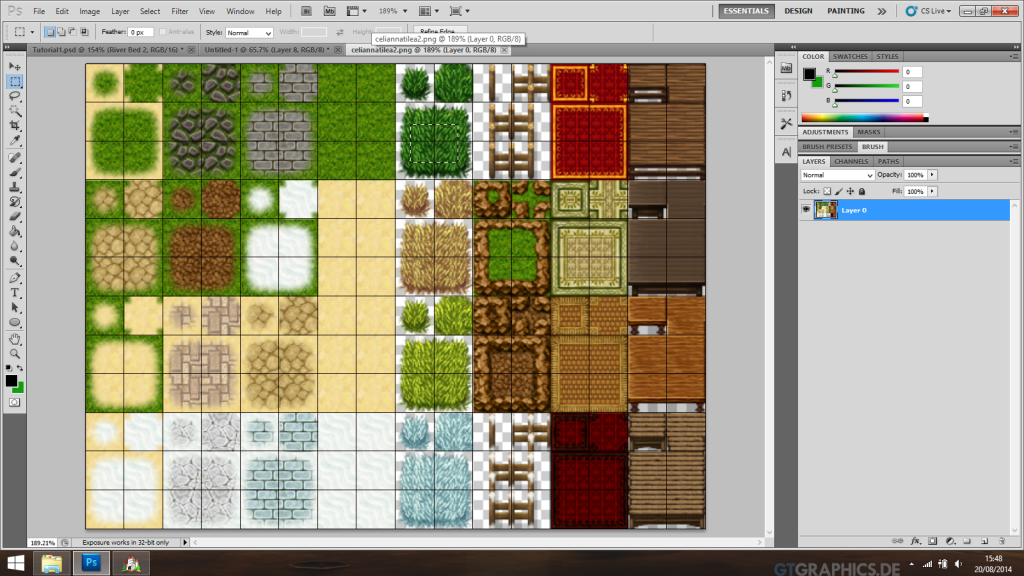The height and width of the screenshot is (576, 1024).
Task: Select the Clone Stamp tool
Action: pyautogui.click(x=14, y=187)
